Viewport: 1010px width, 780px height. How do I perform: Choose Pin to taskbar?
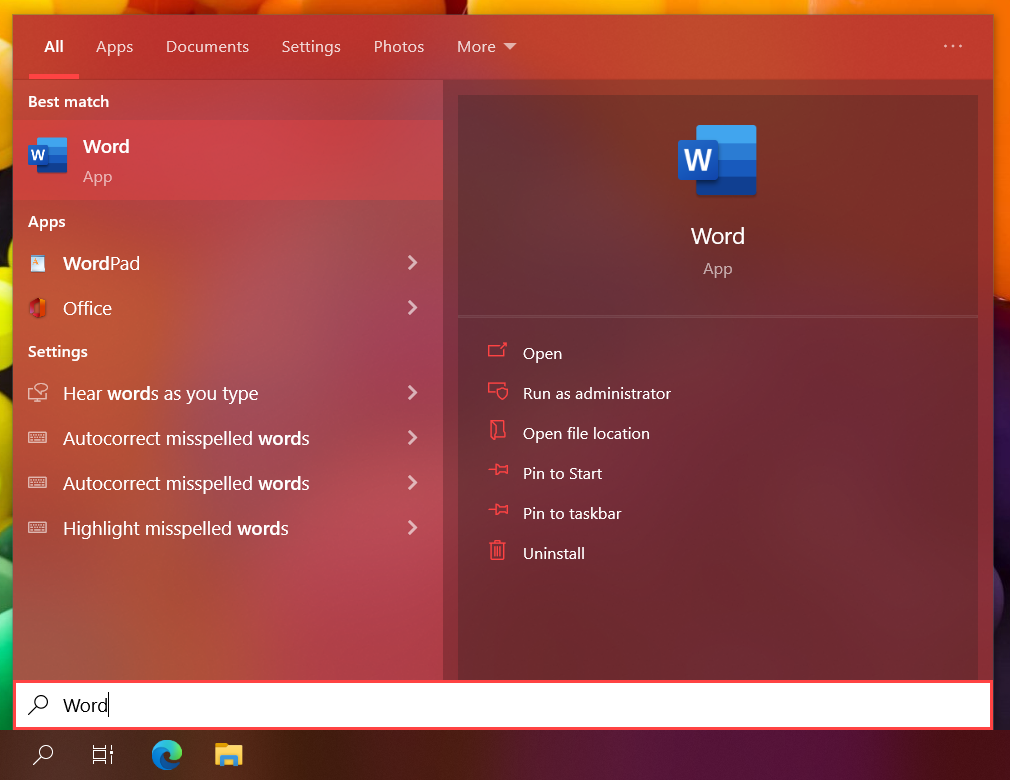tap(572, 513)
